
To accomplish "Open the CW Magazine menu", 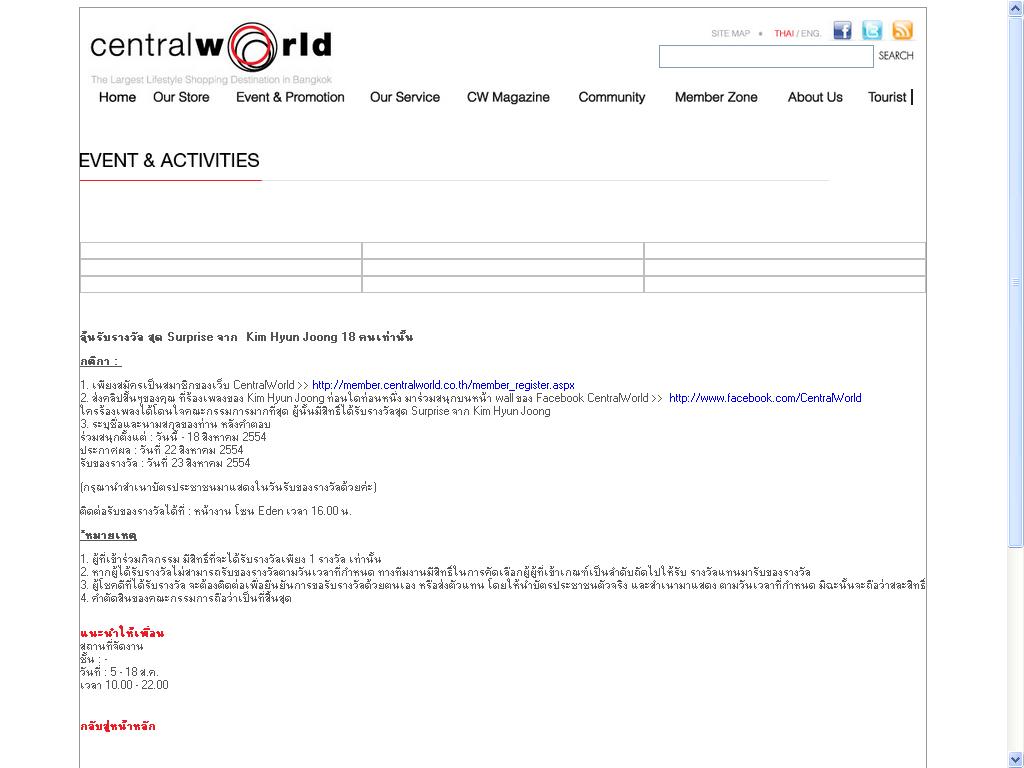I will click(x=508, y=97).
